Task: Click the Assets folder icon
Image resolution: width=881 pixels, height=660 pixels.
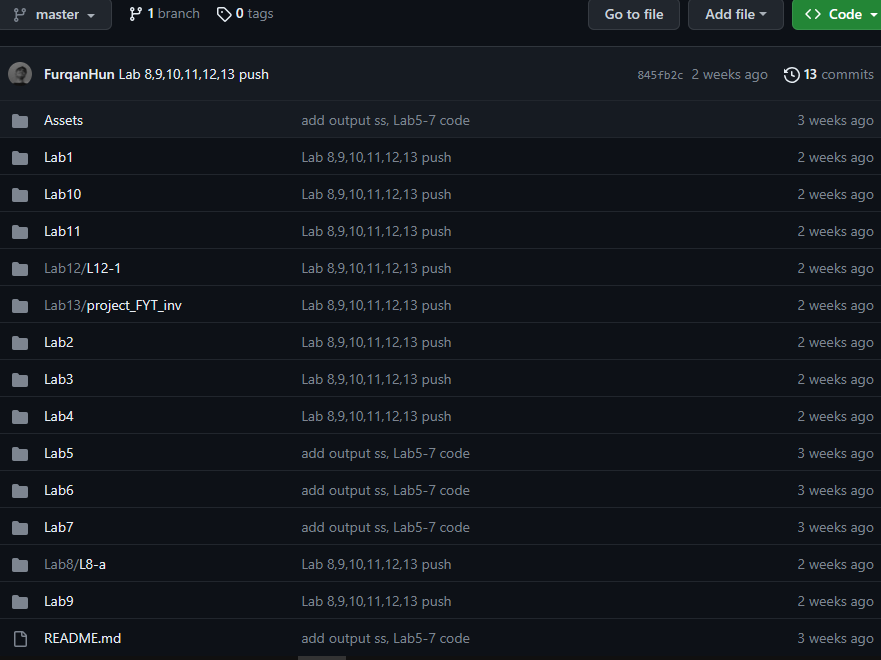Action: (20, 121)
